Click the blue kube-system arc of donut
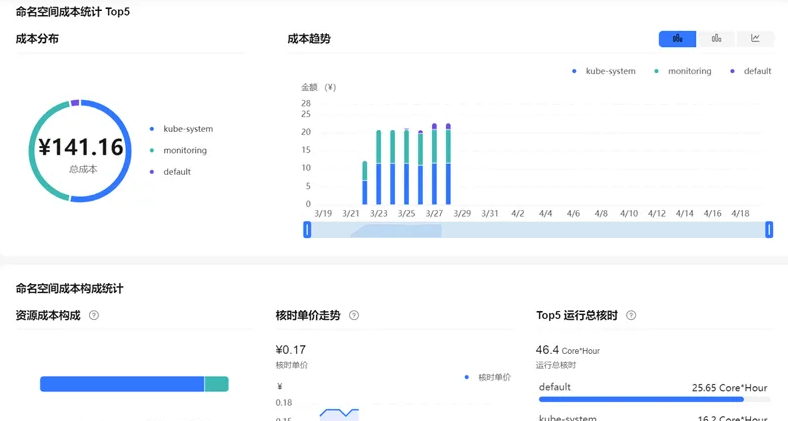 click(x=128, y=151)
